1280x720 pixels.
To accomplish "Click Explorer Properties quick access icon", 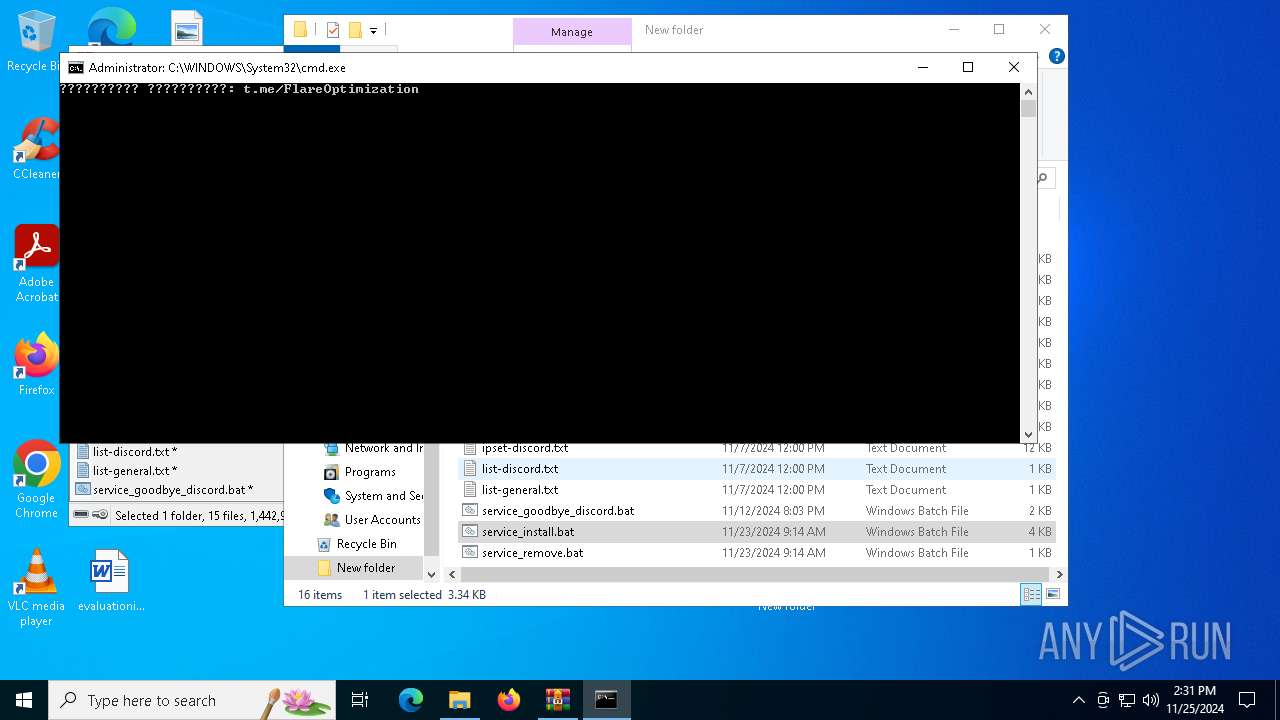I will tap(333, 30).
